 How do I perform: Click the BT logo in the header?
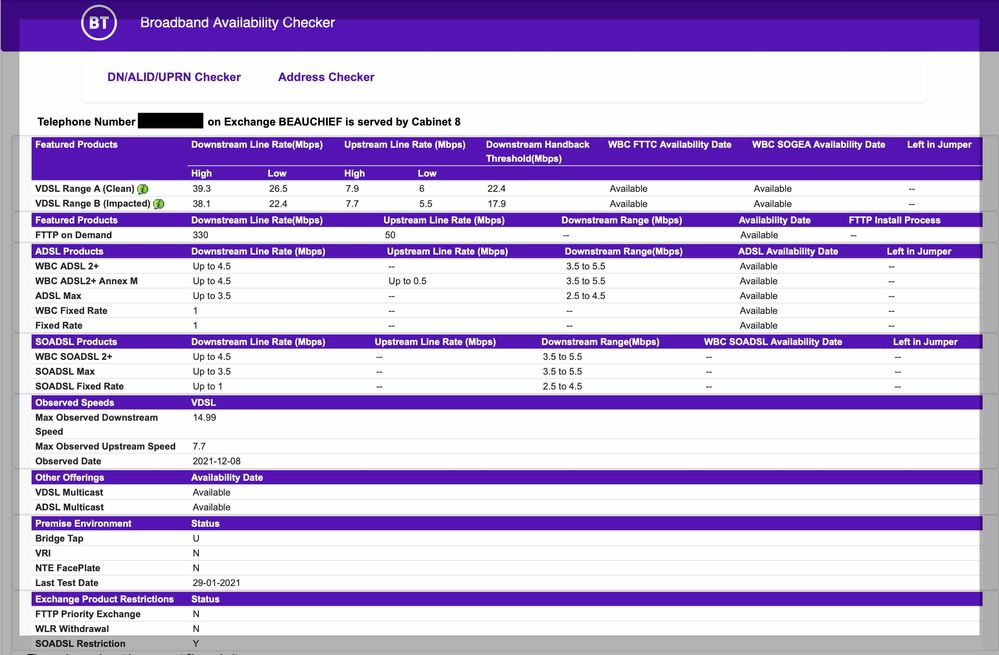pos(99,24)
